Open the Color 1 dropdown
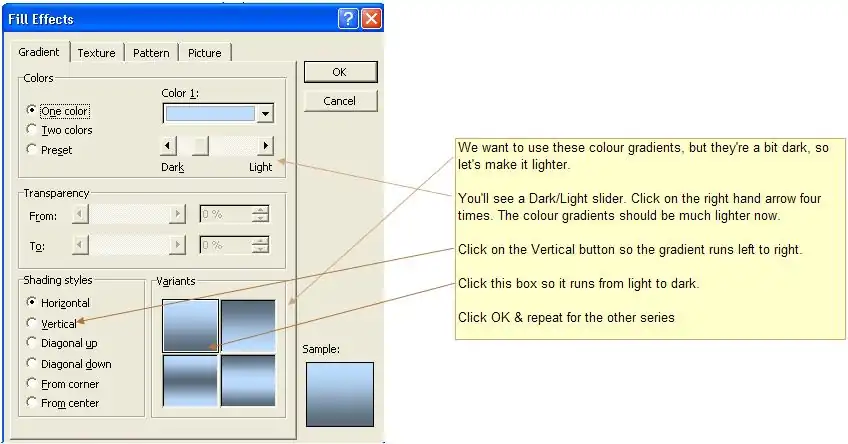The image size is (848, 444). coord(265,114)
